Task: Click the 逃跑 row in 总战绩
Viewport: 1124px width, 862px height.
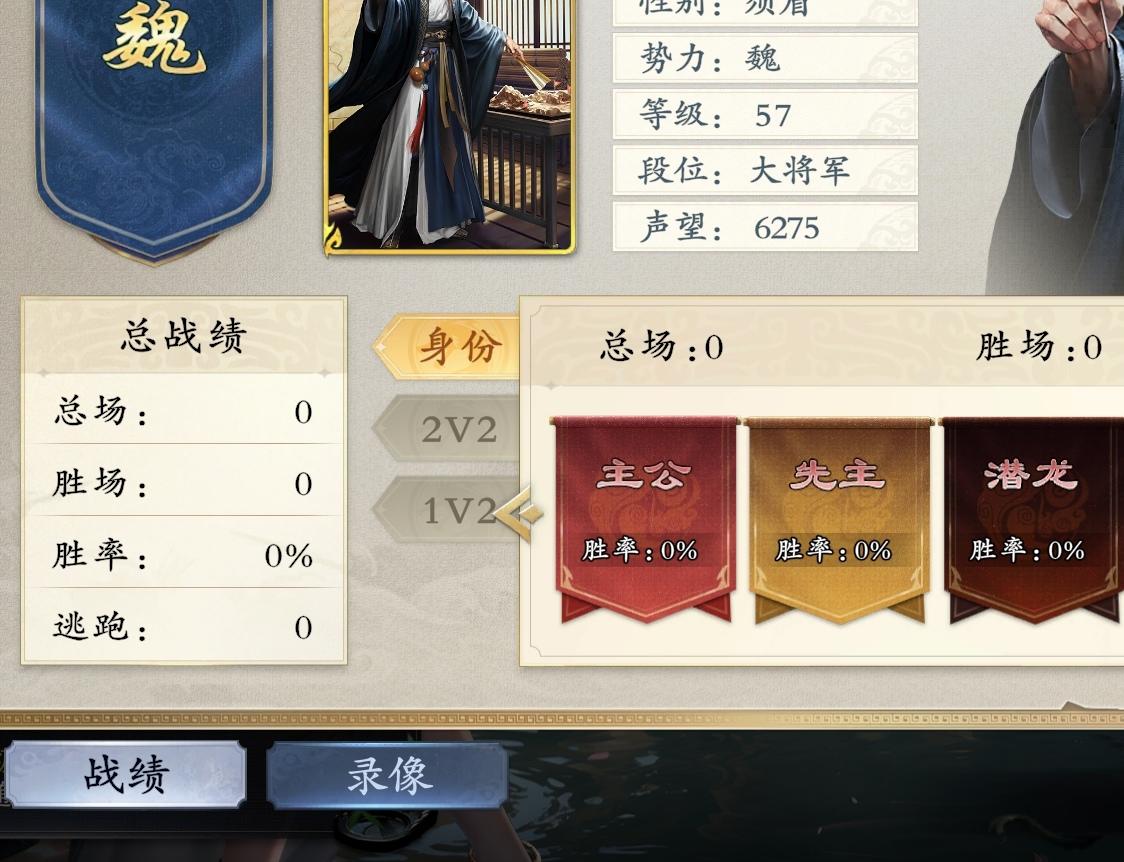Action: [184, 626]
